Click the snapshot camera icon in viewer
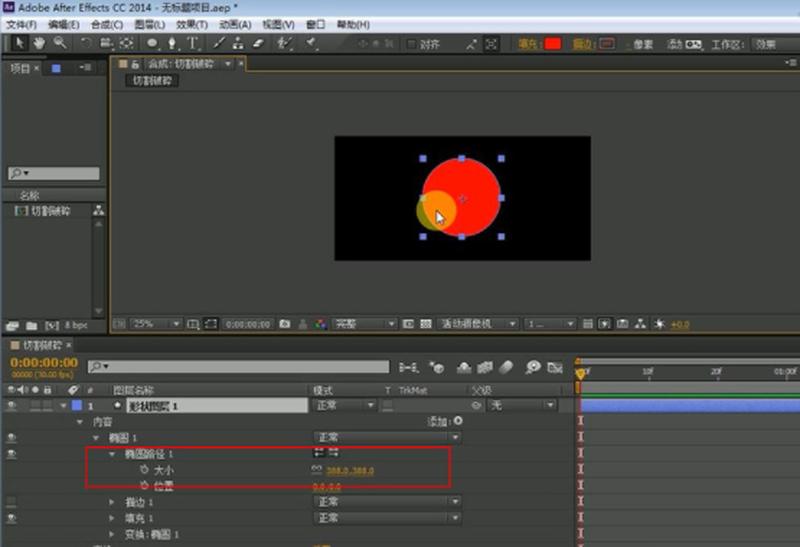The height and width of the screenshot is (547, 800). click(285, 324)
